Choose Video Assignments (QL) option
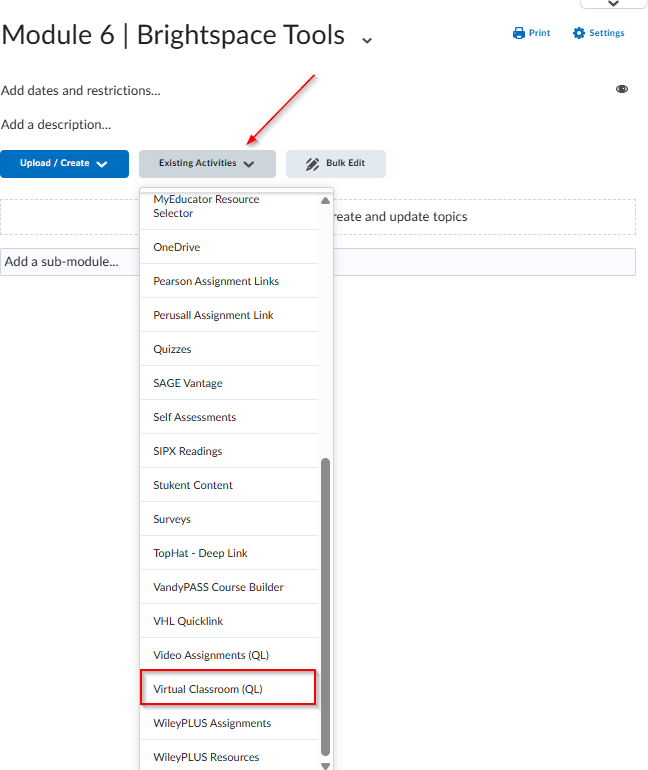 click(211, 655)
